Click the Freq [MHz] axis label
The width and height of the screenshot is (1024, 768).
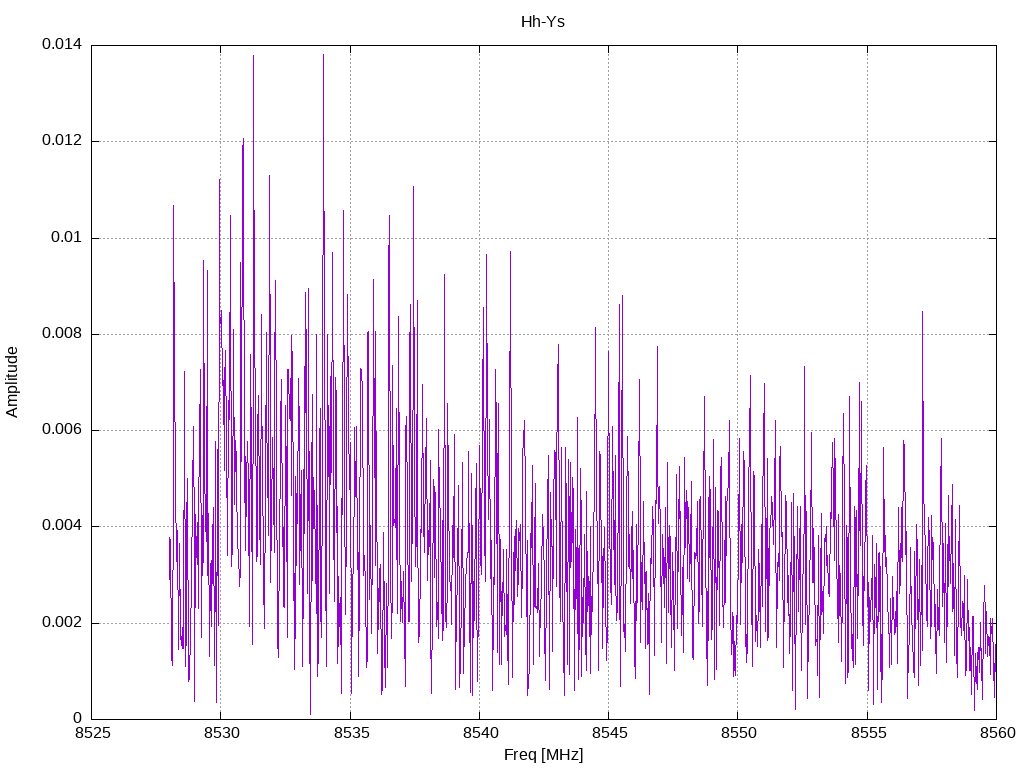point(543,754)
